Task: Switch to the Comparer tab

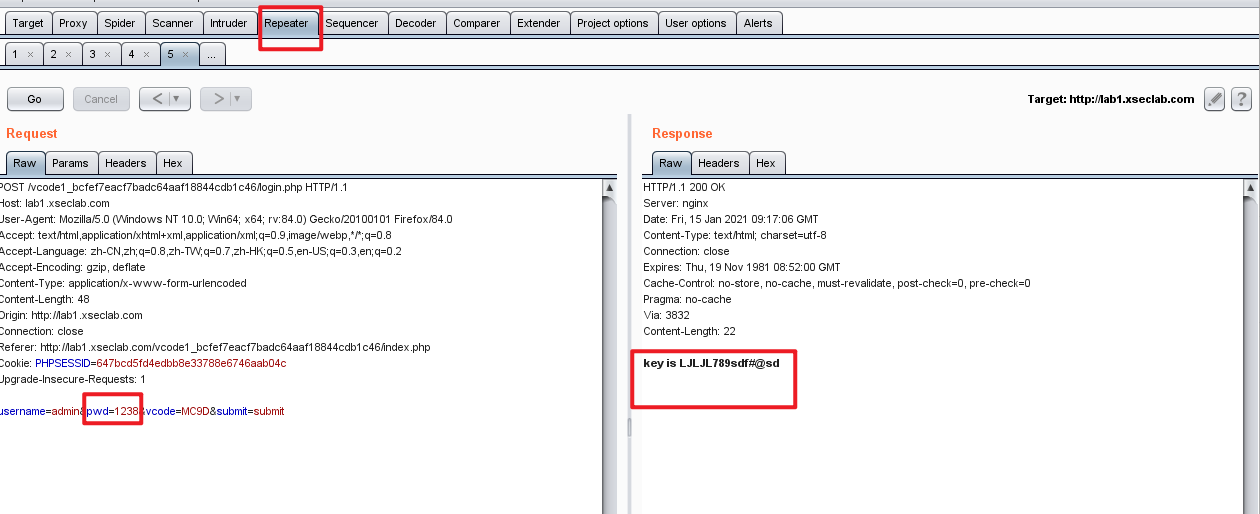Action: click(477, 23)
